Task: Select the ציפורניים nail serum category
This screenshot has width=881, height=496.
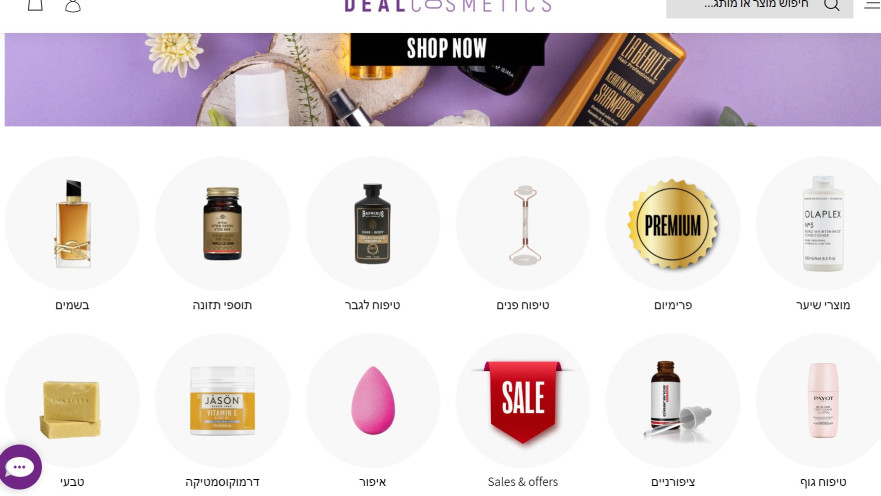Action: coord(673,401)
